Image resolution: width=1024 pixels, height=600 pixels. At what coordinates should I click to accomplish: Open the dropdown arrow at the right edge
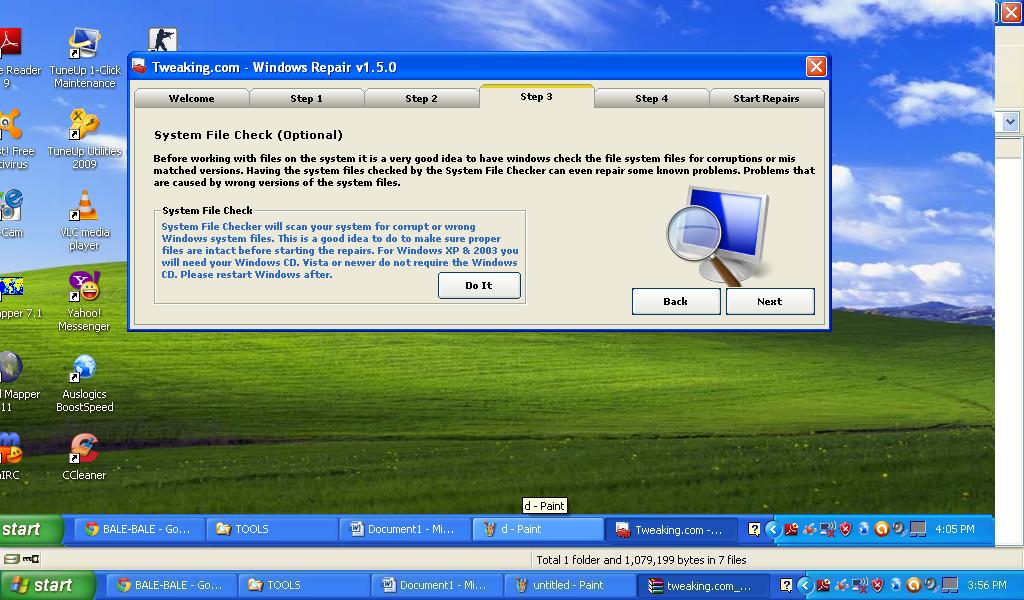click(1010, 121)
